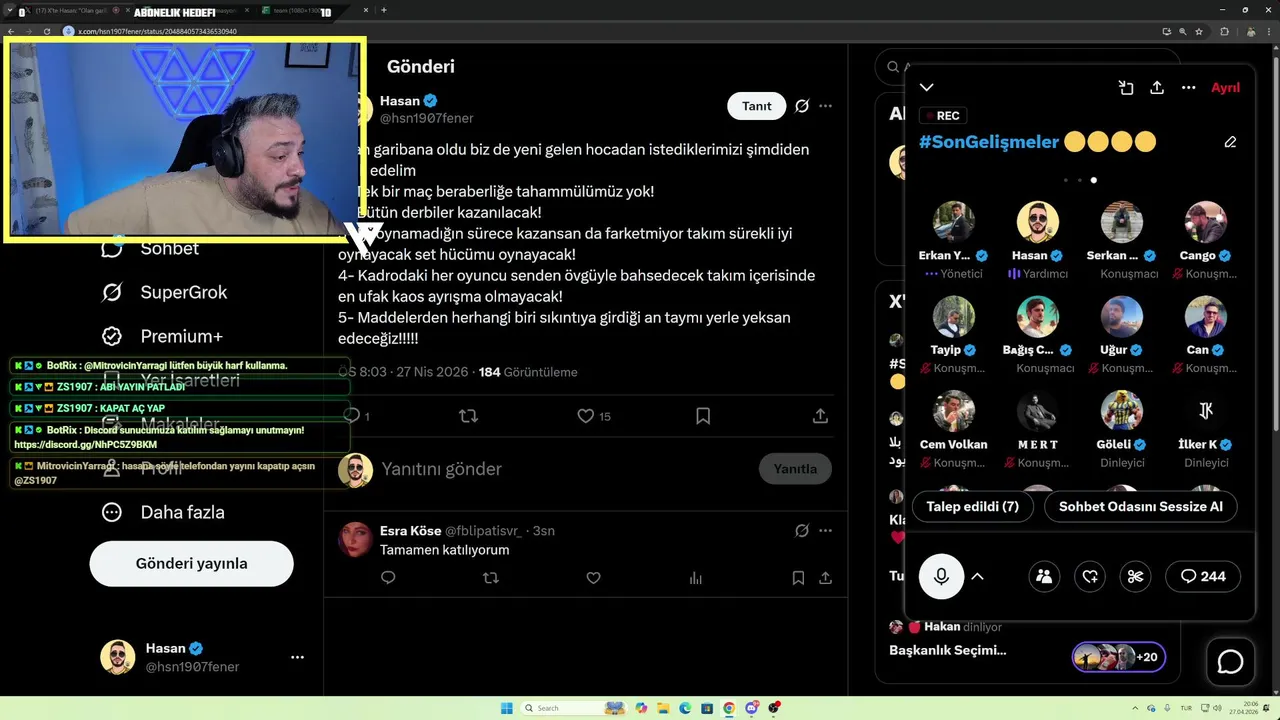Click Sohbet Odasını Sessize Al button

coord(1141,507)
